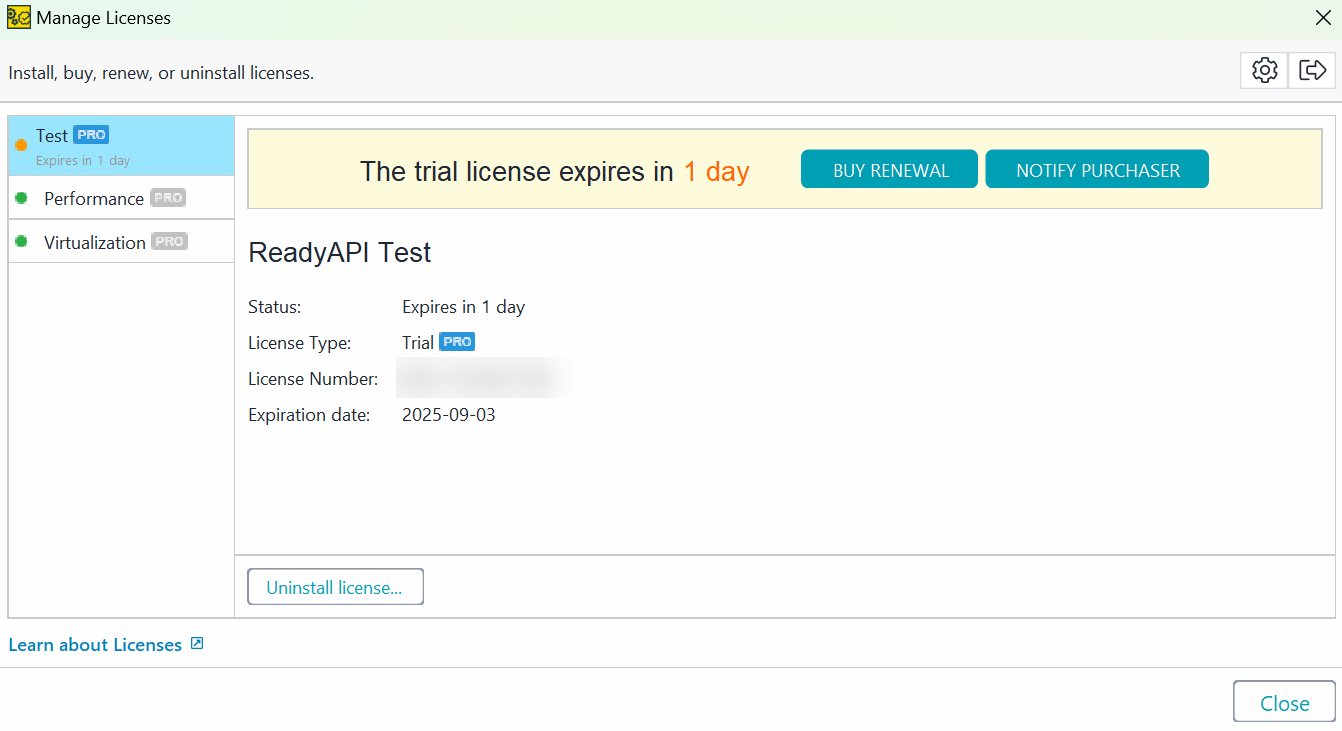The image size is (1342, 731).
Task: Click the Close button at bottom right
Action: pyautogui.click(x=1283, y=702)
